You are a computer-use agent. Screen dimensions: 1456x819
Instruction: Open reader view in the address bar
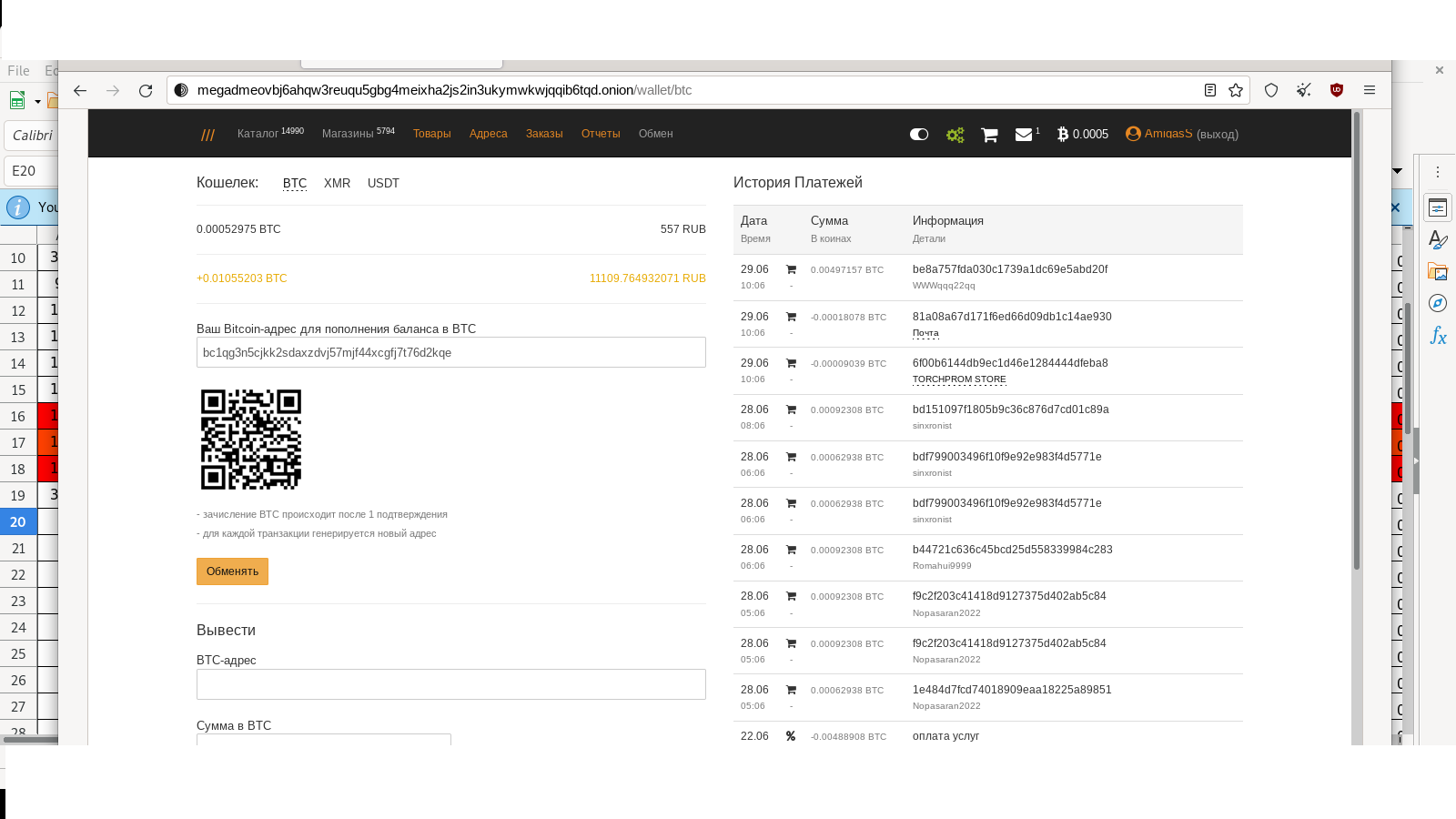[1209, 90]
